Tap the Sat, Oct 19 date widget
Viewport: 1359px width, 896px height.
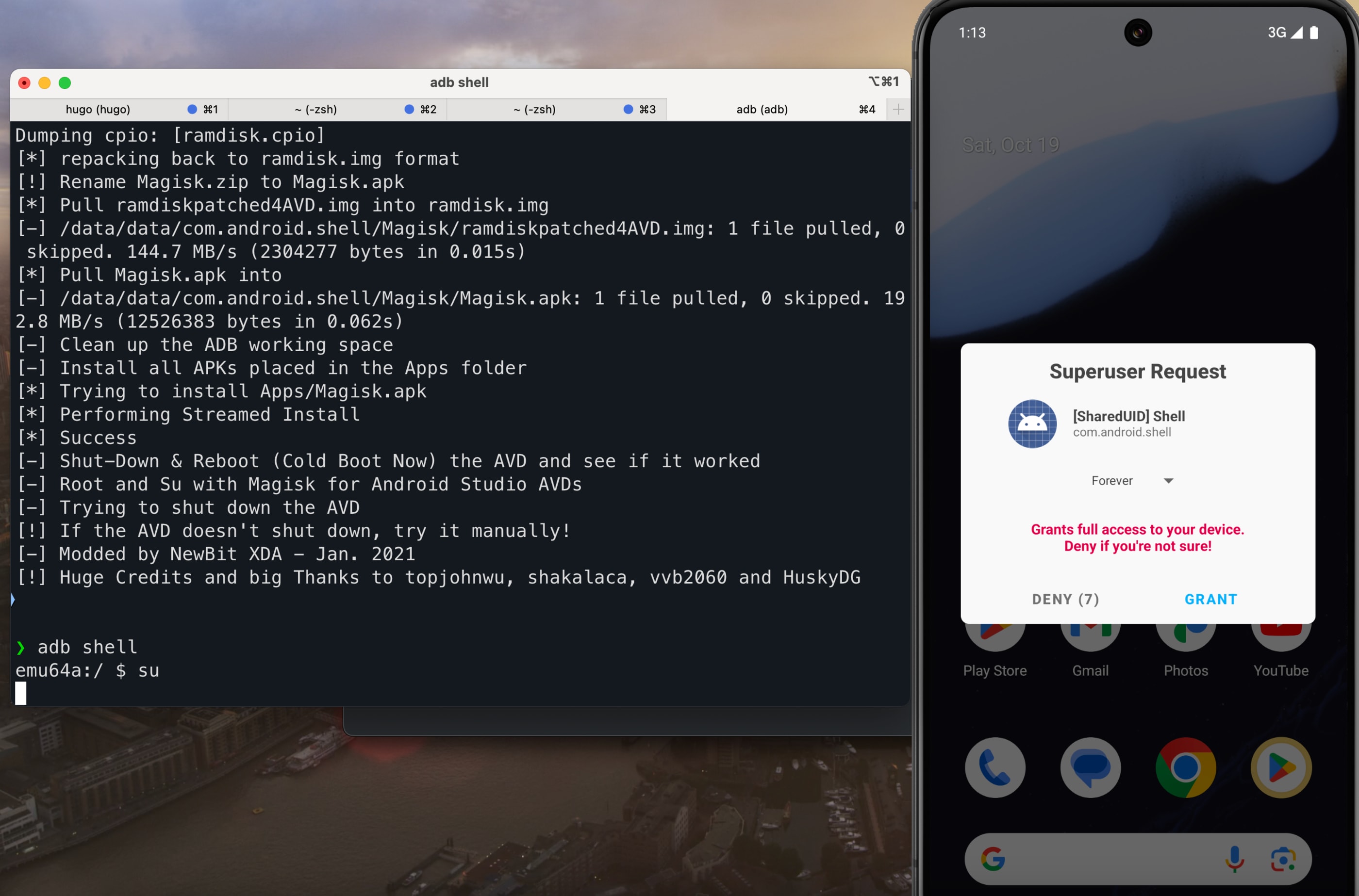[x=1010, y=145]
